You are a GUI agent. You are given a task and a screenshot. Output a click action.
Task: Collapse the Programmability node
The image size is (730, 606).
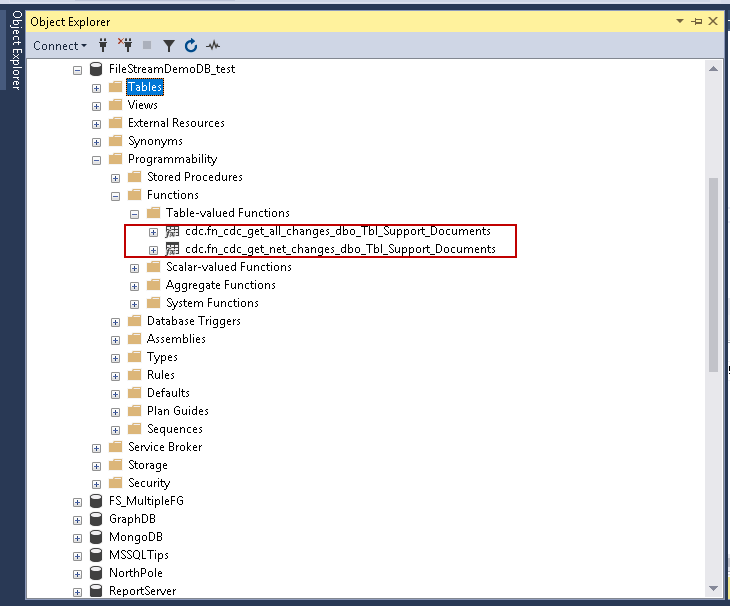(x=96, y=161)
